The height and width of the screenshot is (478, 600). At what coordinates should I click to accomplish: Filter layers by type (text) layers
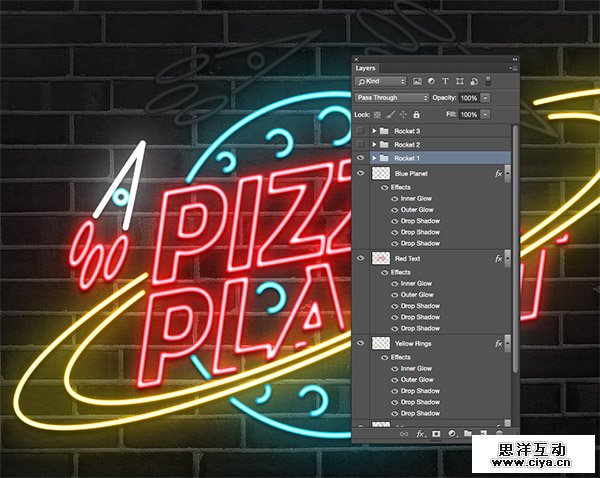(x=445, y=81)
